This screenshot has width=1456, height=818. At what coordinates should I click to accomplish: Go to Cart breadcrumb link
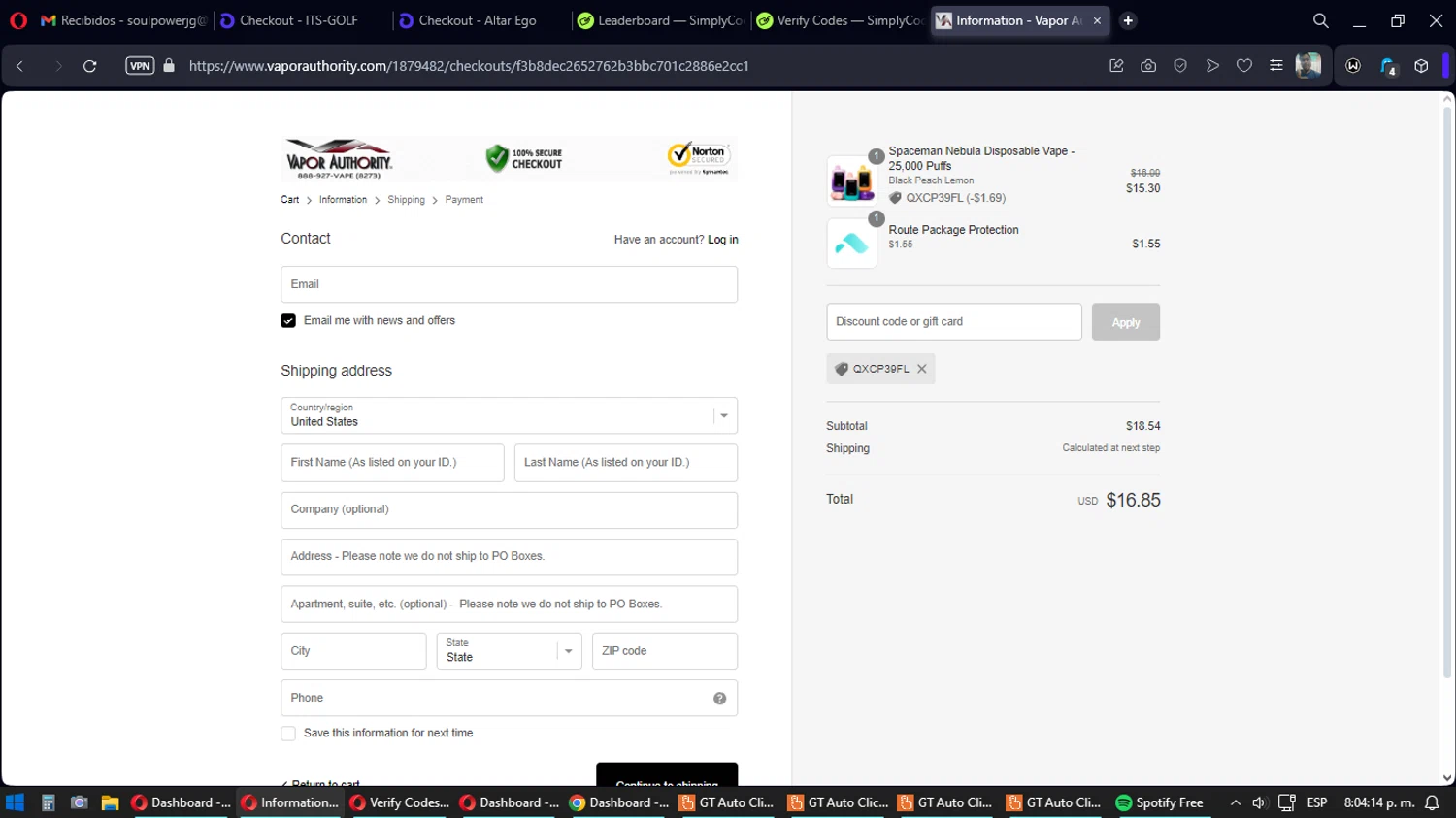click(x=290, y=200)
